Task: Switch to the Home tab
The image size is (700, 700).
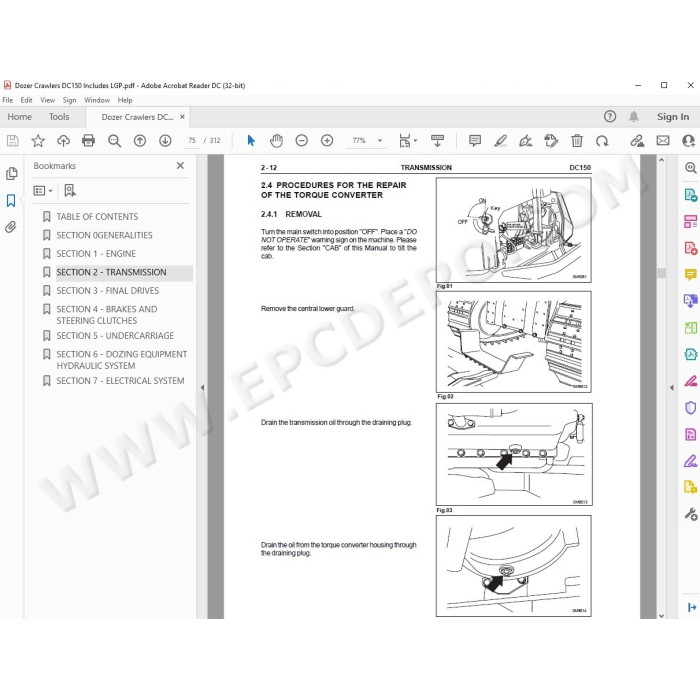Action: pyautogui.click(x=19, y=117)
